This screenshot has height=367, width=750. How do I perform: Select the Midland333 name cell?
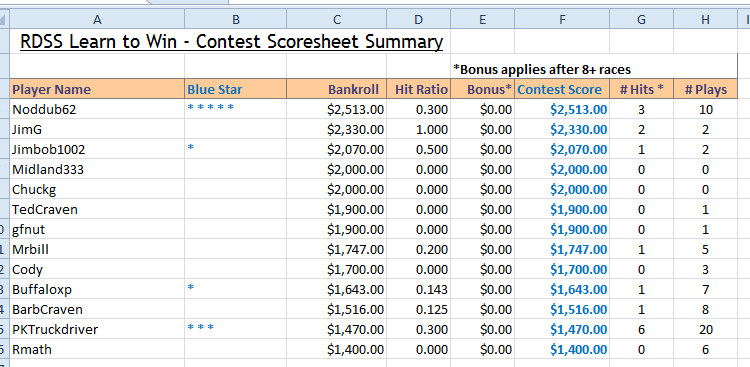click(97, 170)
